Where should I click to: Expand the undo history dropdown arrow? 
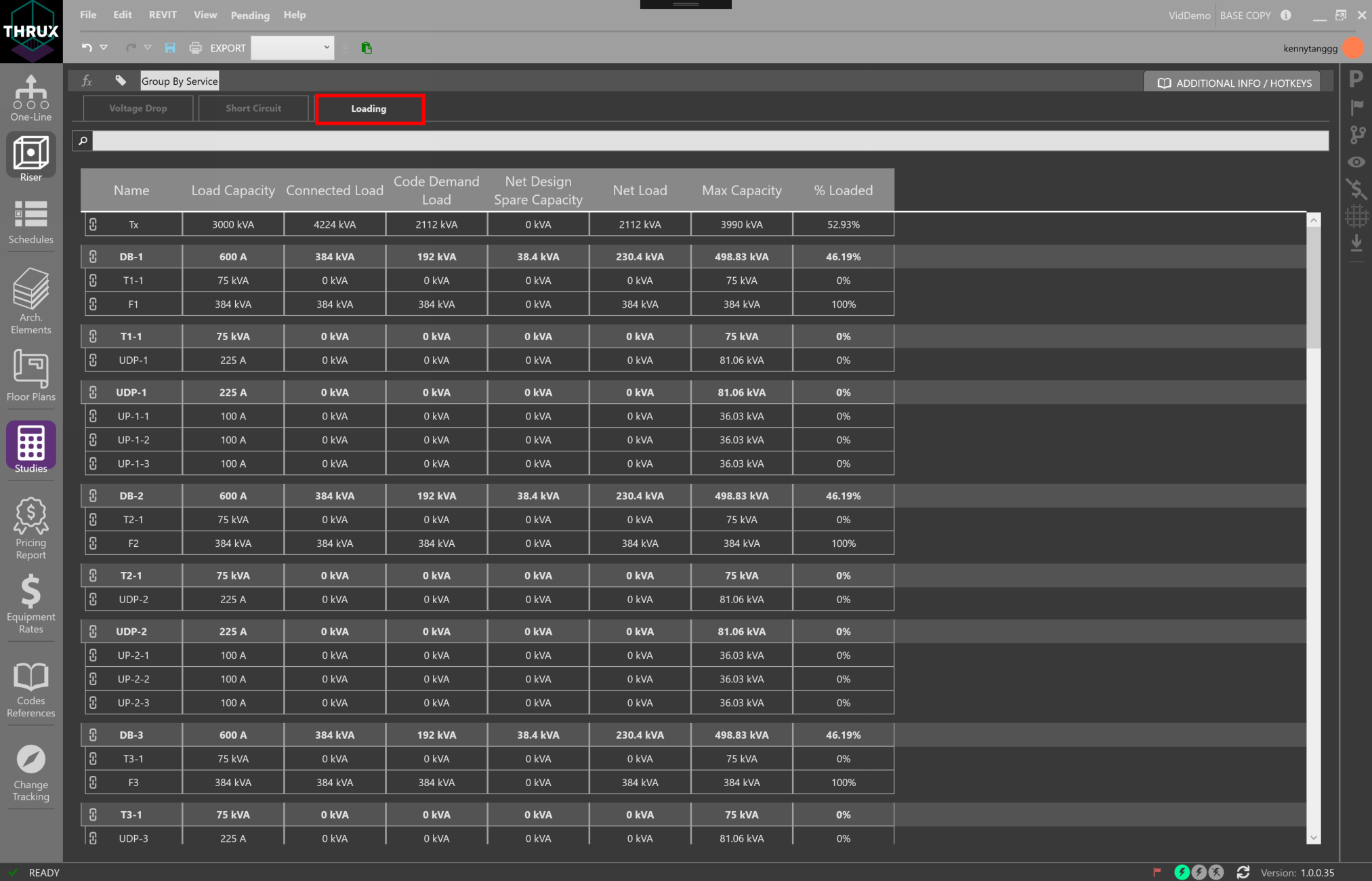pos(104,47)
